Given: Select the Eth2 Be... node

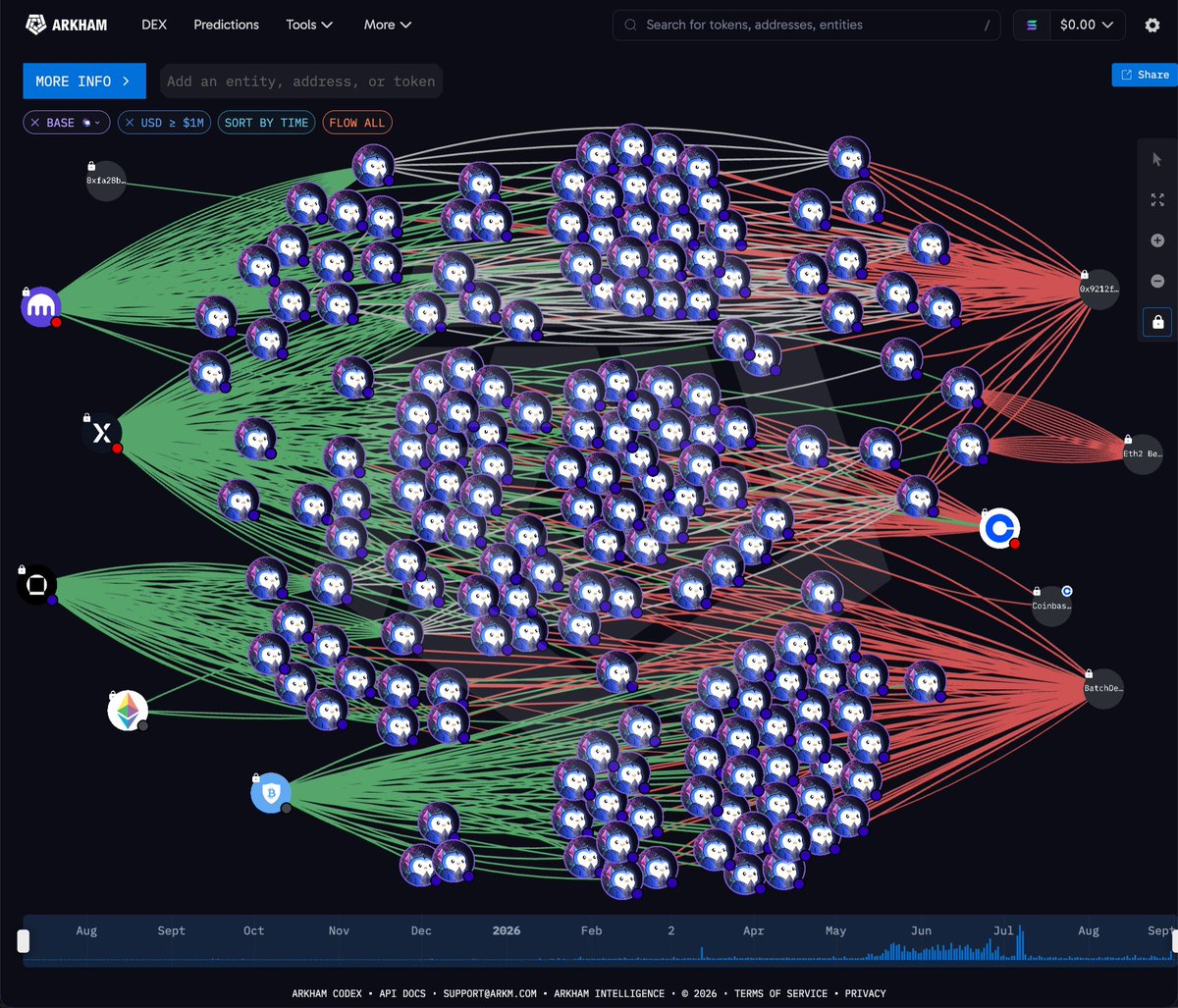Looking at the screenshot, I should 1143,454.
